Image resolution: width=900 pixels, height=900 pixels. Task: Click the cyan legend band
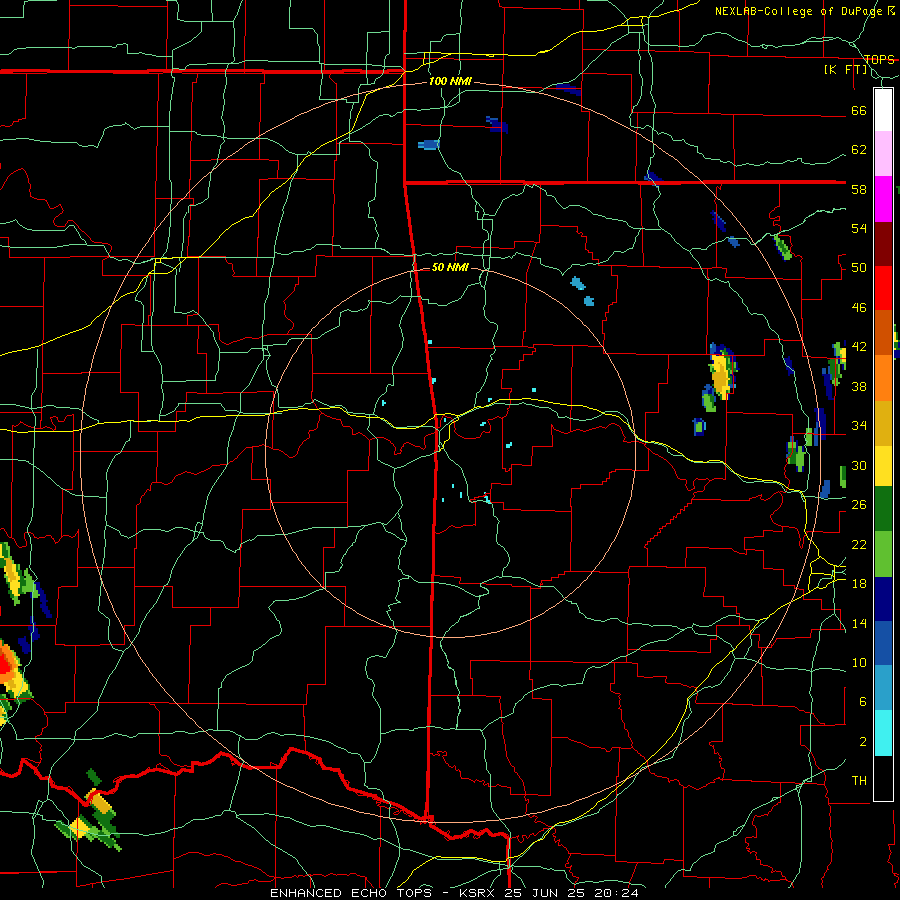pyautogui.click(x=883, y=733)
